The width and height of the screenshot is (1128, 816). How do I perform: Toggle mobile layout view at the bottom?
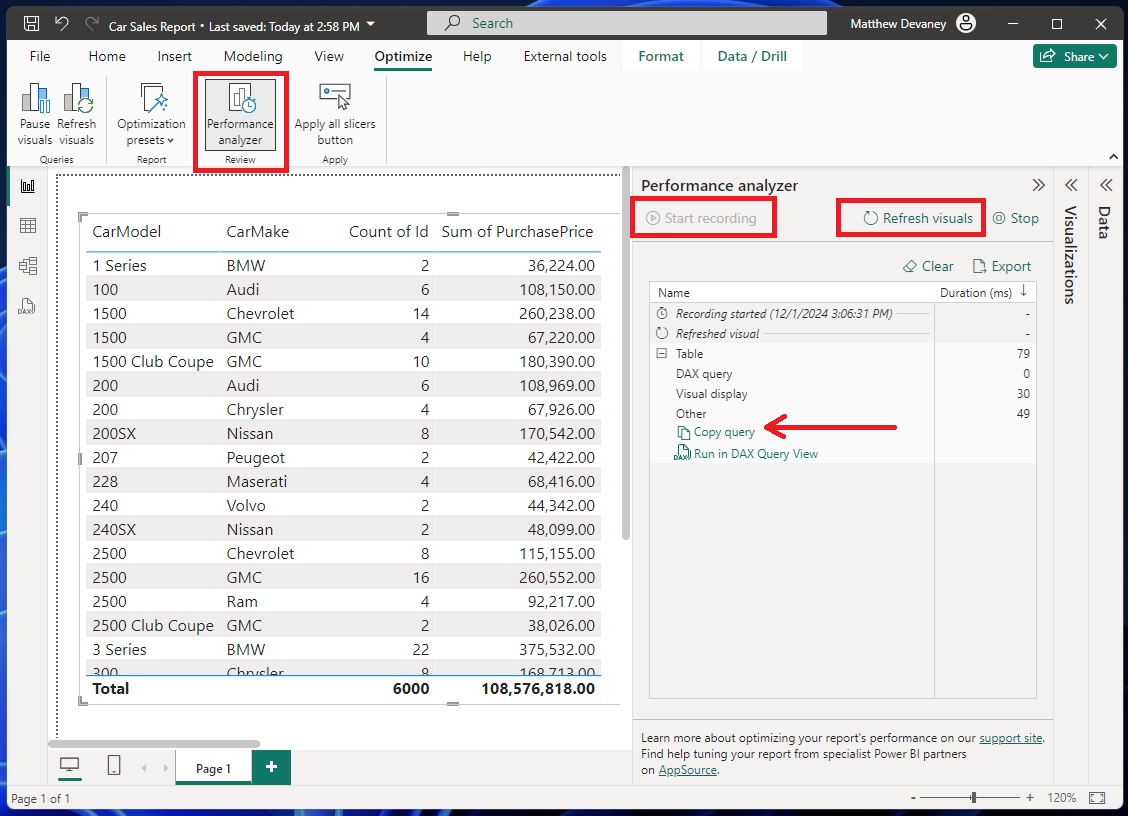pos(114,764)
